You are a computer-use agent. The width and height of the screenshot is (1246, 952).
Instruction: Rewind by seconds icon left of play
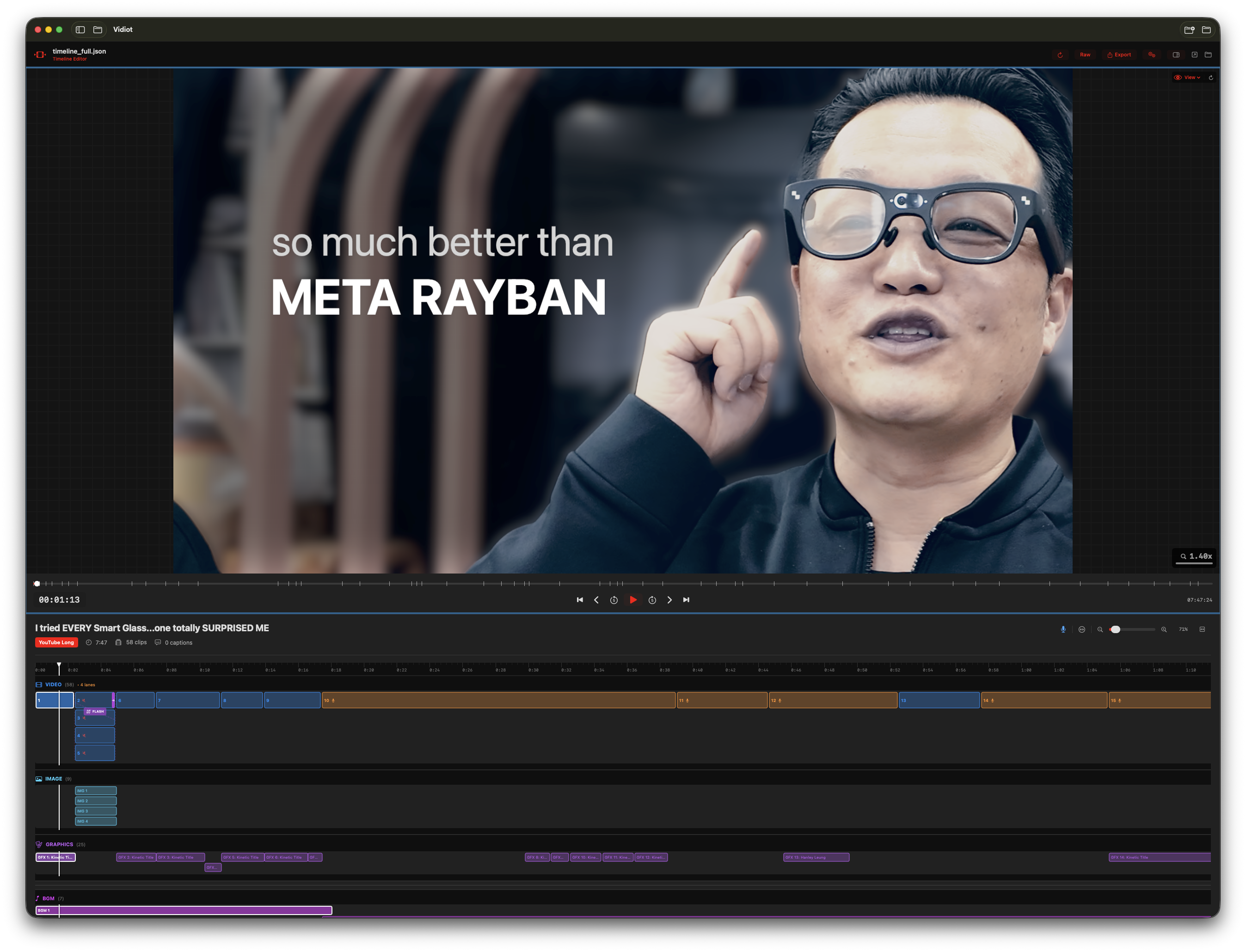click(x=614, y=599)
